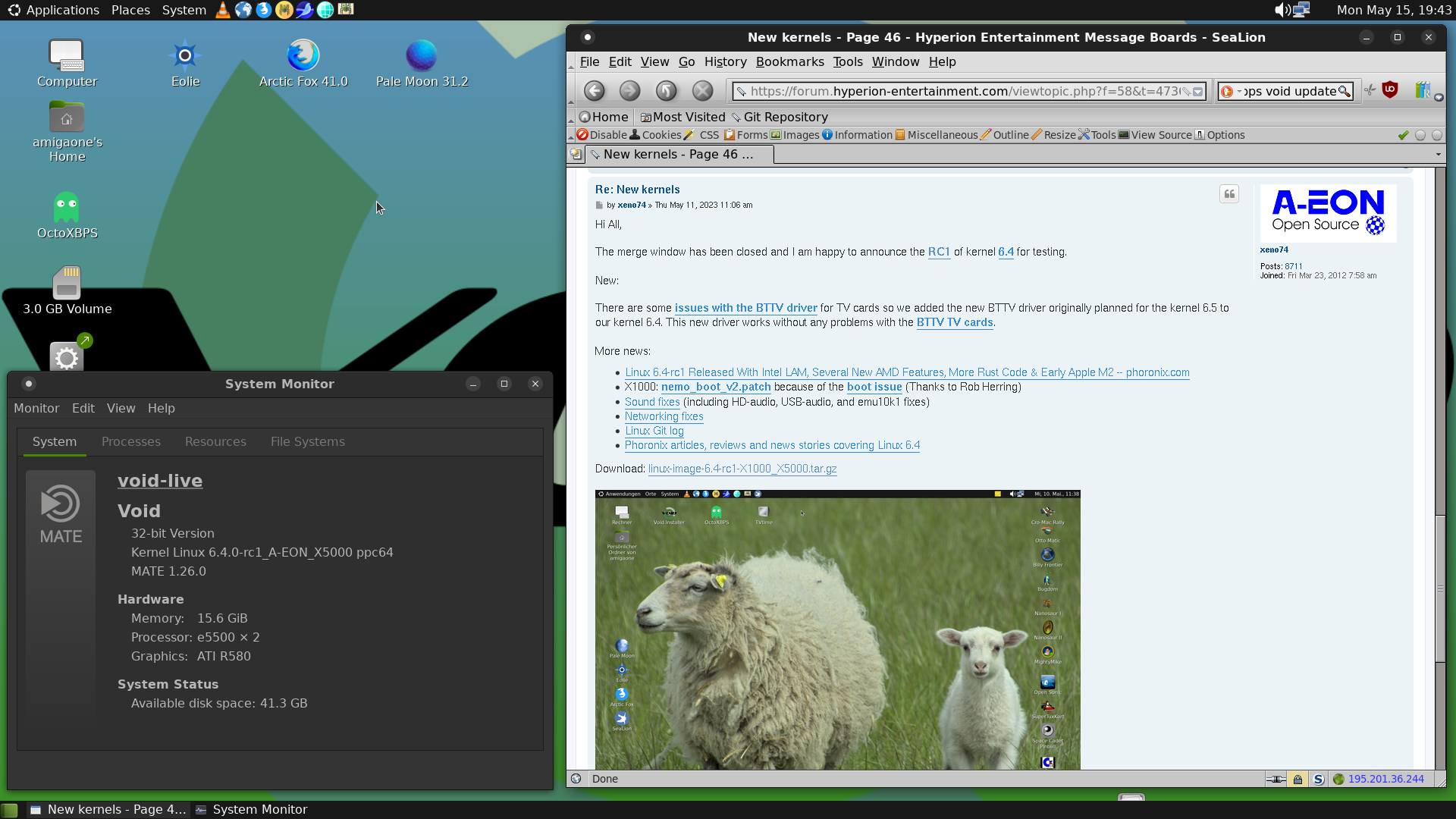Open Applications menu in top panel
1456x819 pixels.
point(53,10)
